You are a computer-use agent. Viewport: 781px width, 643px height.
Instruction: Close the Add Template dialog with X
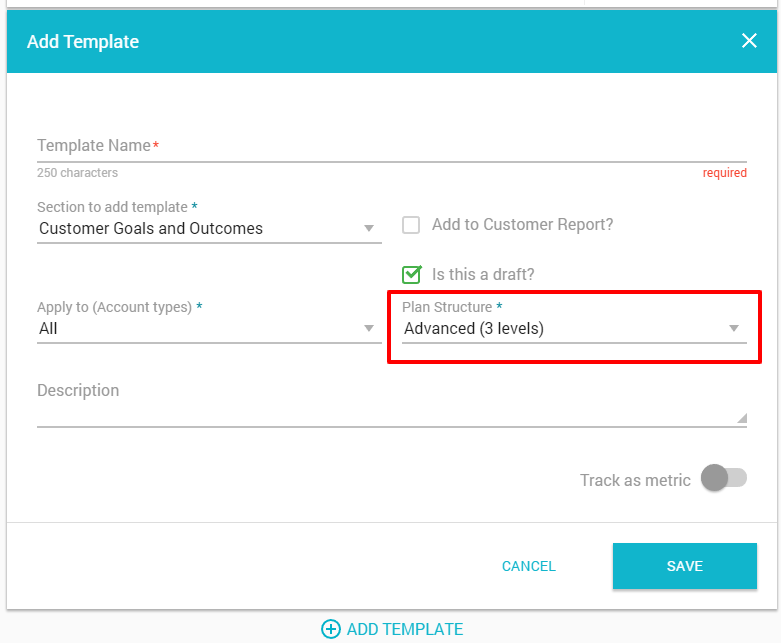point(749,41)
